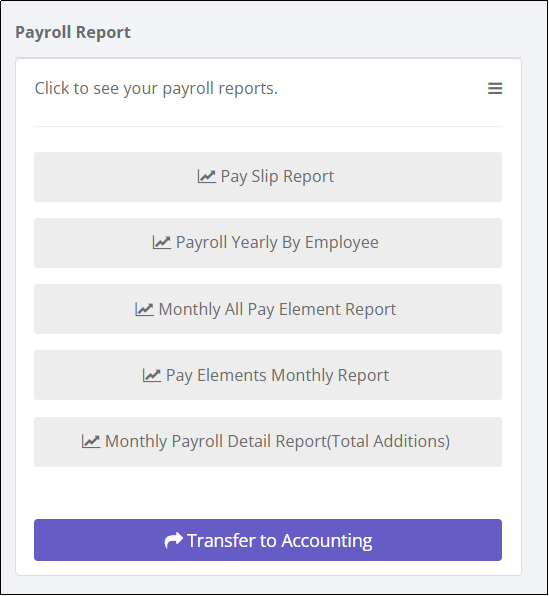
Task: Open the hamburger menu in the card header
Action: 495,88
